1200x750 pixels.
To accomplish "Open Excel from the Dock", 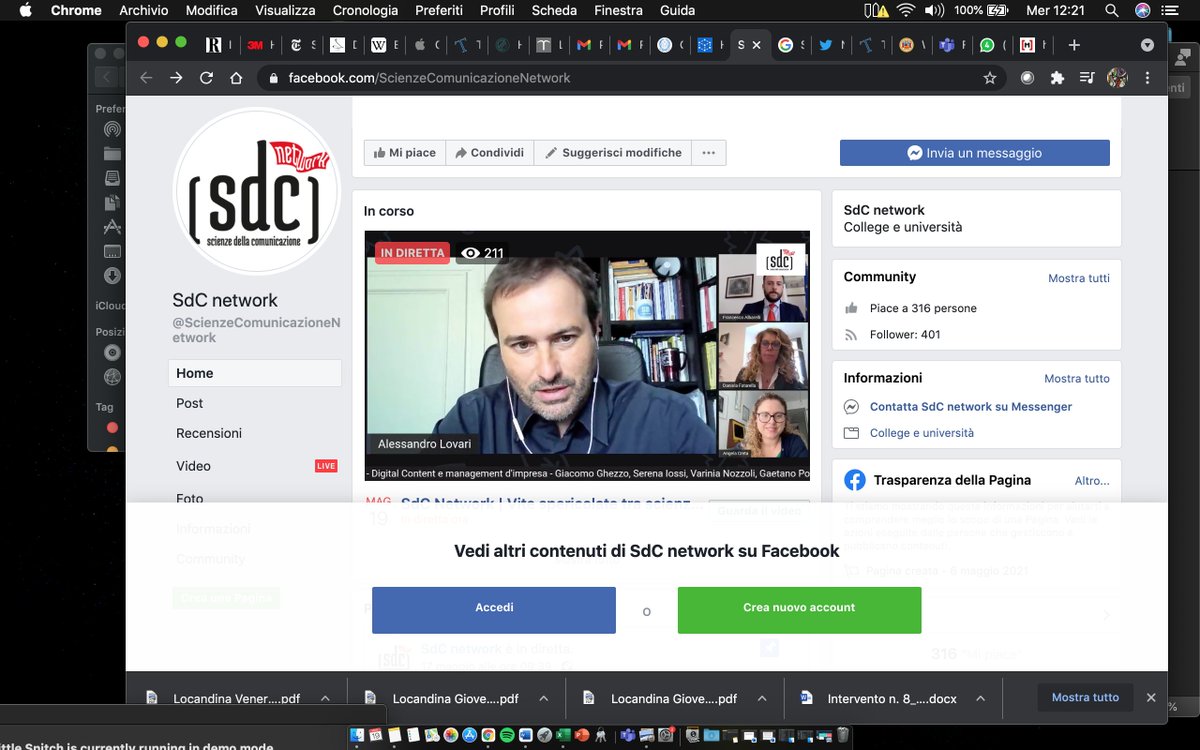I will pos(562,735).
